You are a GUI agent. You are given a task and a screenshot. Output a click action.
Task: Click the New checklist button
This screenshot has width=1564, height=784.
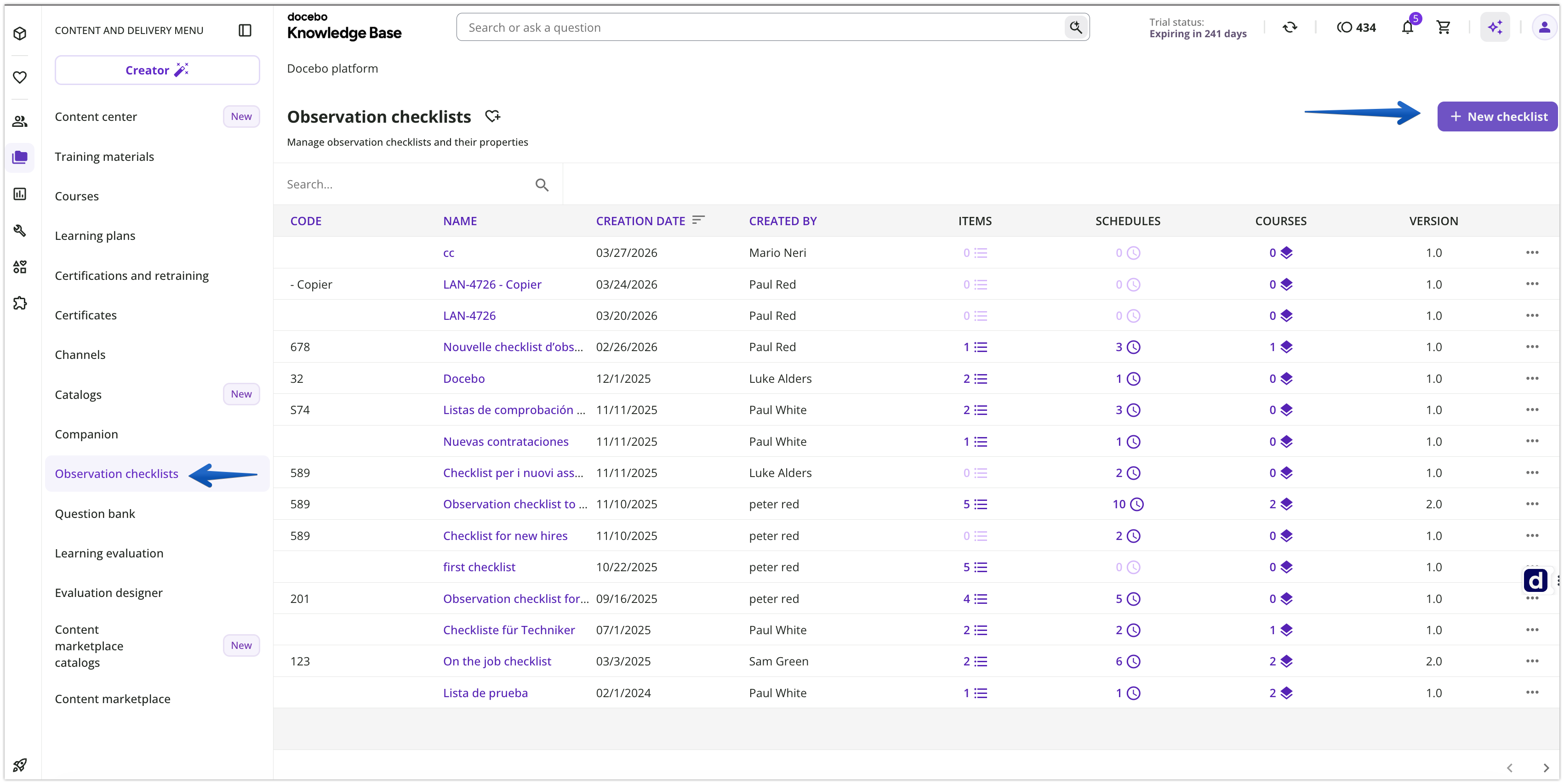click(x=1497, y=117)
